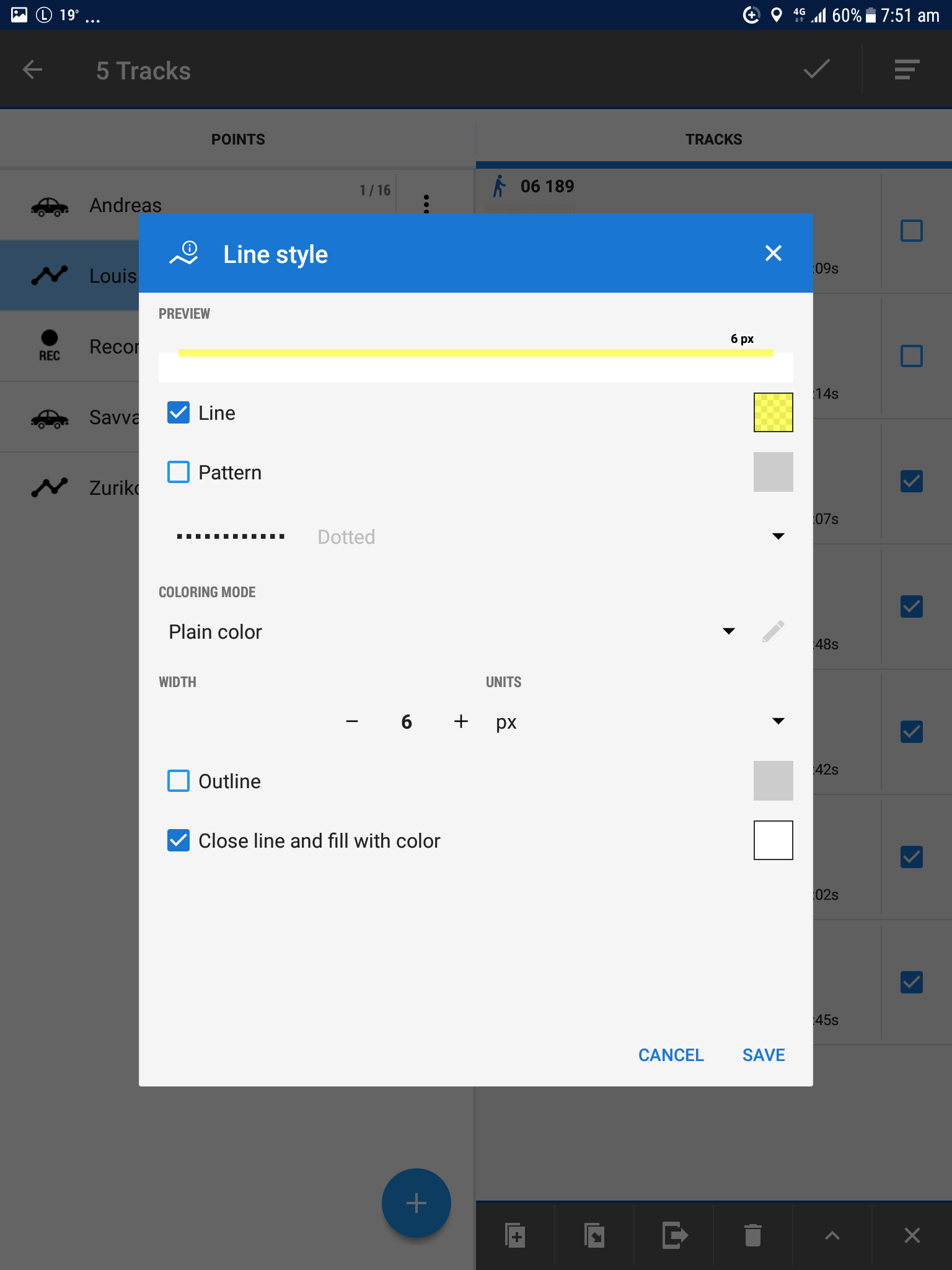
Task: Expand the Dotted pattern dropdown
Action: coord(778,536)
